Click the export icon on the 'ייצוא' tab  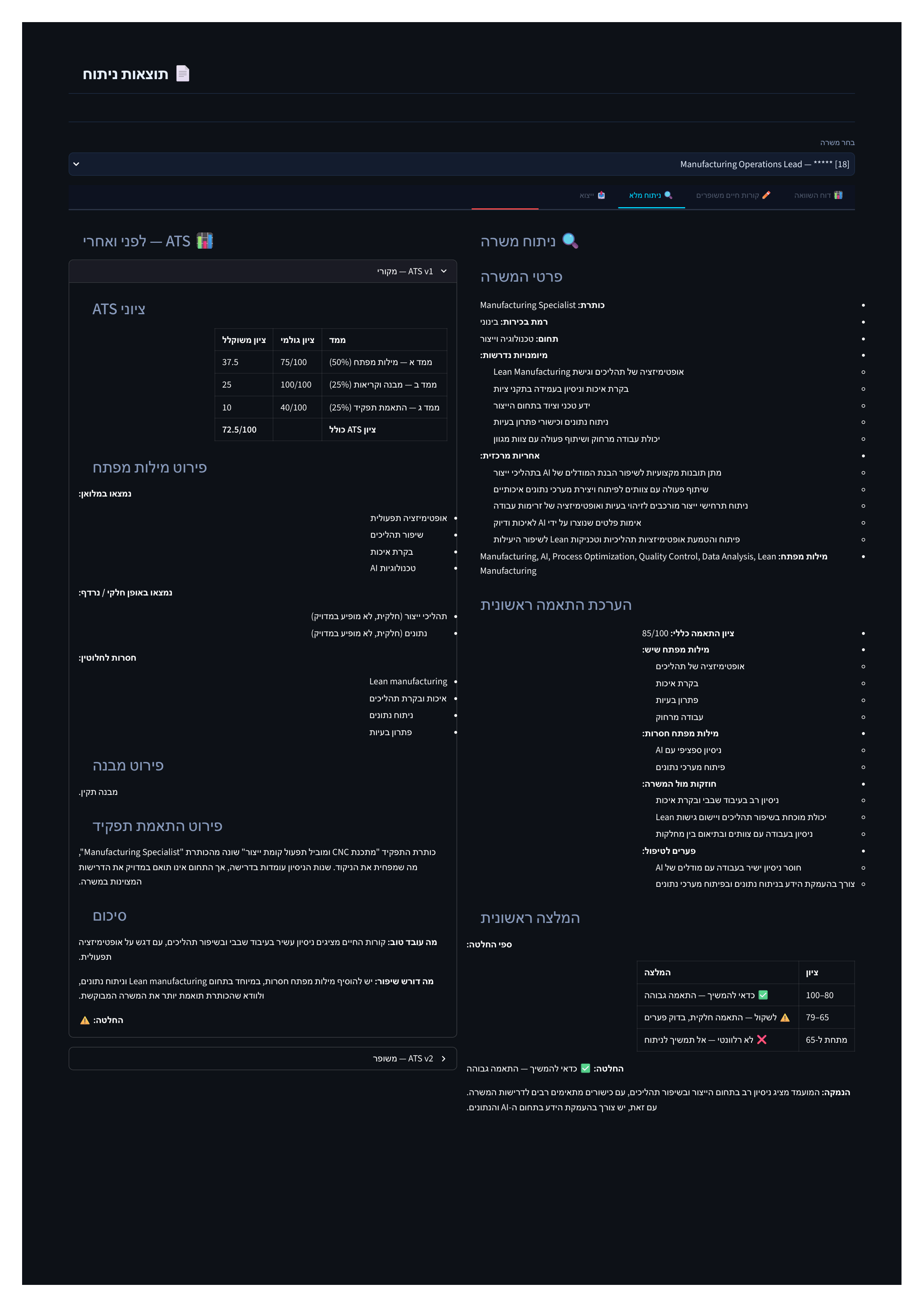point(601,195)
